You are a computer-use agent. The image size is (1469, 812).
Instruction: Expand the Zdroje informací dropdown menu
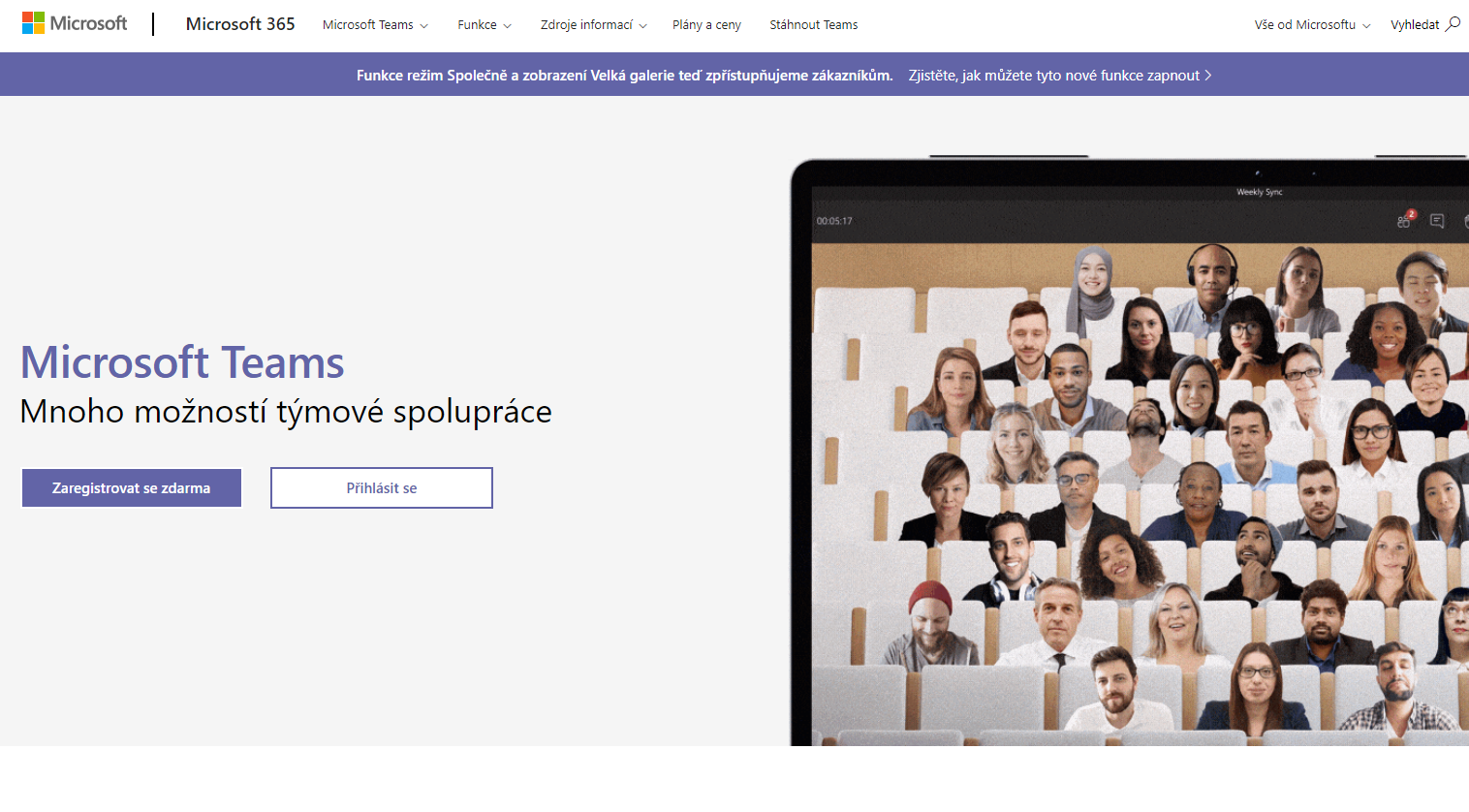[x=593, y=25]
